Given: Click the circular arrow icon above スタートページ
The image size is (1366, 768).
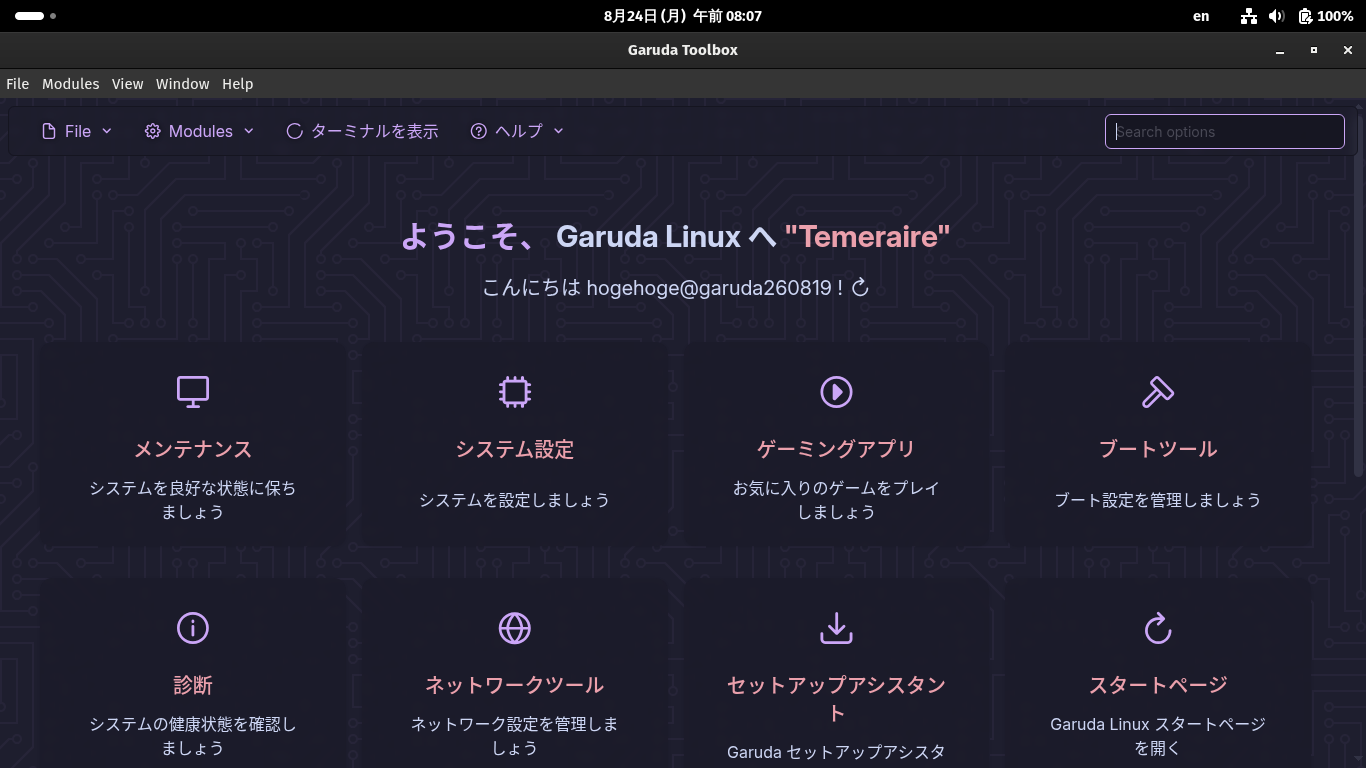Looking at the screenshot, I should tap(1158, 628).
